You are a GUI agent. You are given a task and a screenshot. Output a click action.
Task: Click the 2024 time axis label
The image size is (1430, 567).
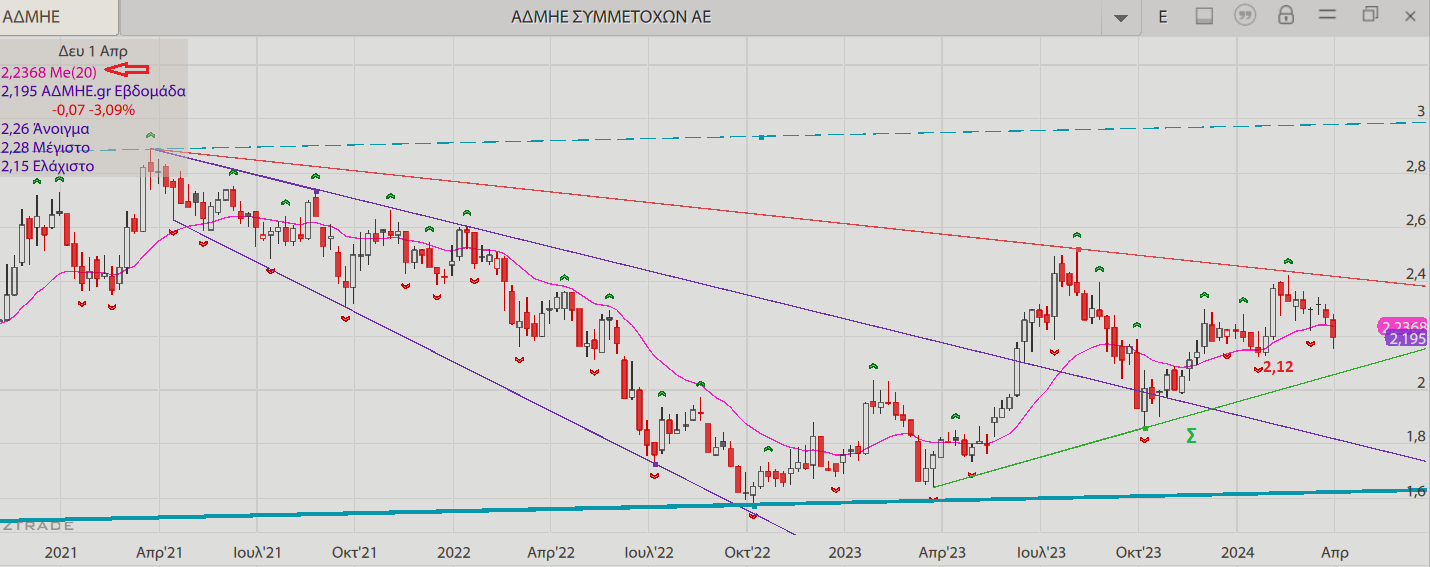click(1236, 551)
